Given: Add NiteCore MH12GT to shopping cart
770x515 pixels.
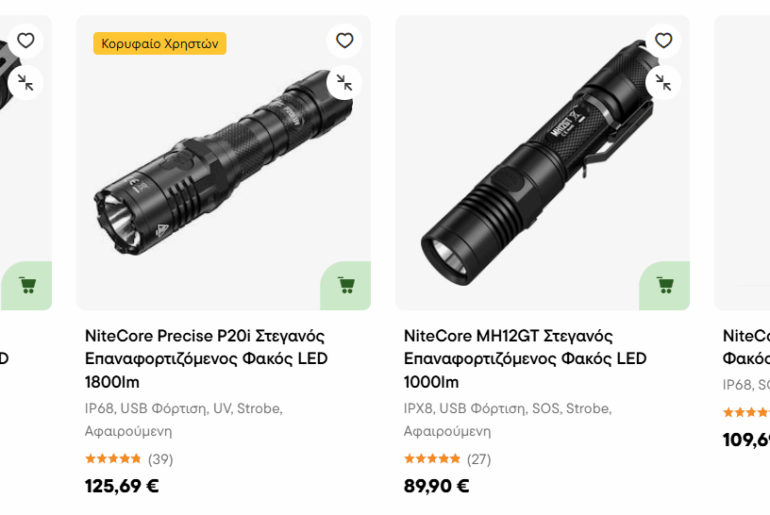Looking at the screenshot, I should click(x=665, y=285).
